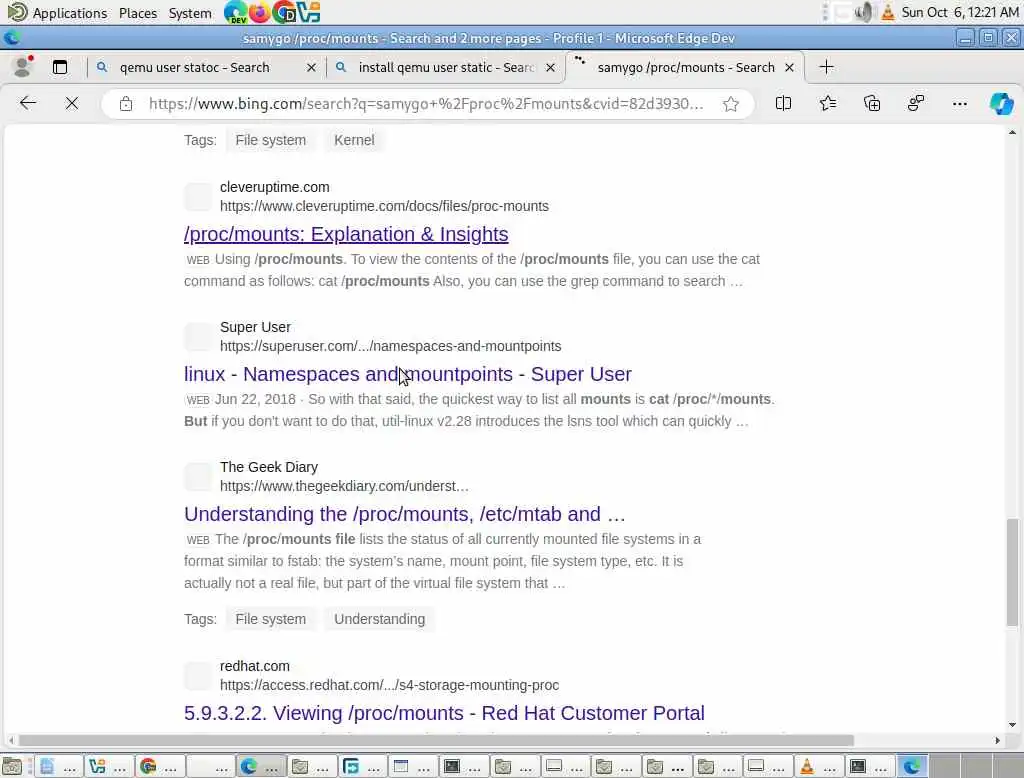This screenshot has width=1024, height=778.
Task: Add this page to favorites star
Action: [x=731, y=104]
